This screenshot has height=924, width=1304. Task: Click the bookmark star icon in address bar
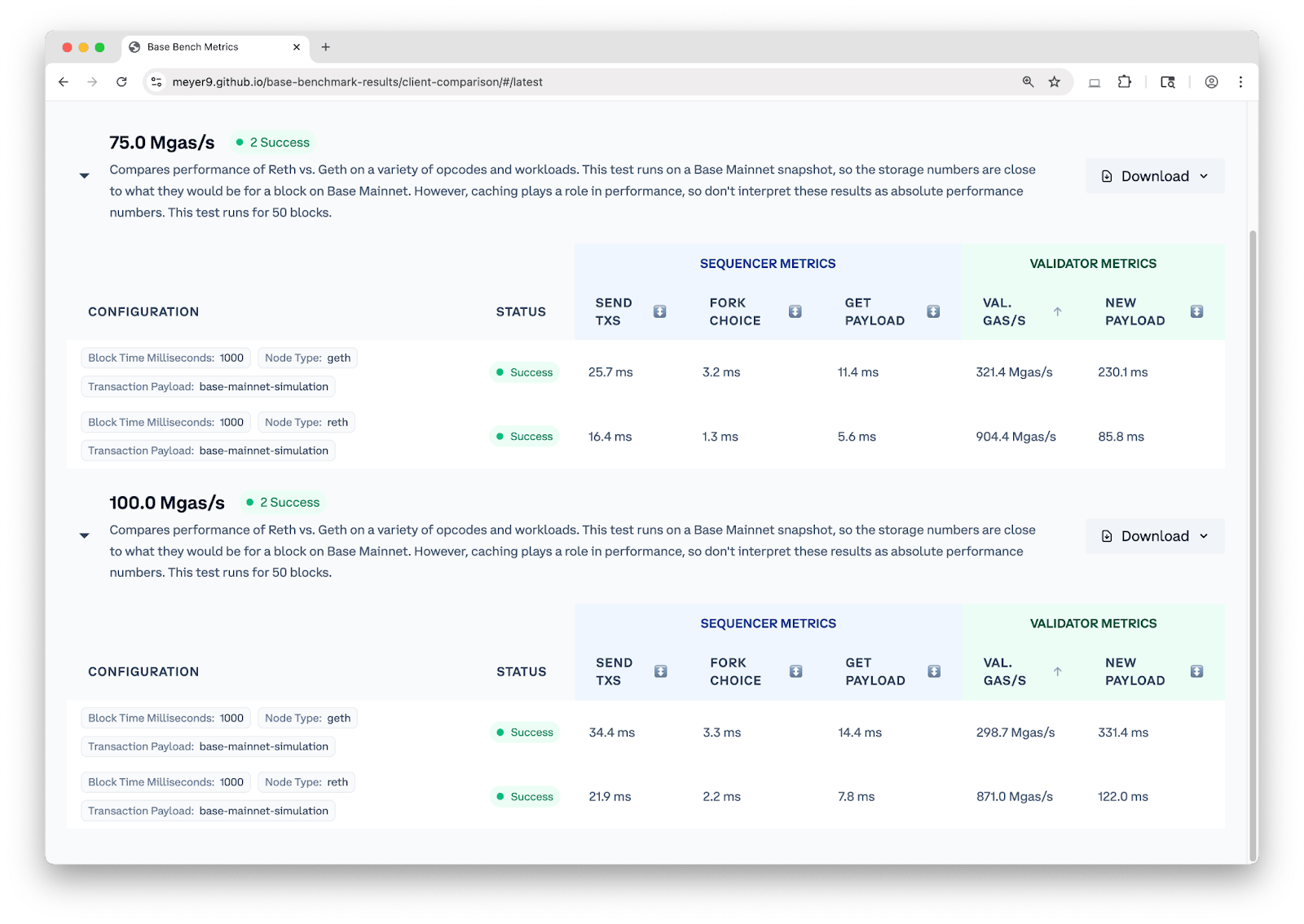pos(1055,82)
